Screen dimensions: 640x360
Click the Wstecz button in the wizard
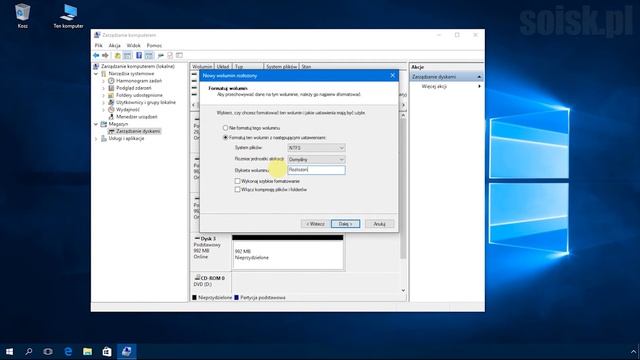click(316, 224)
